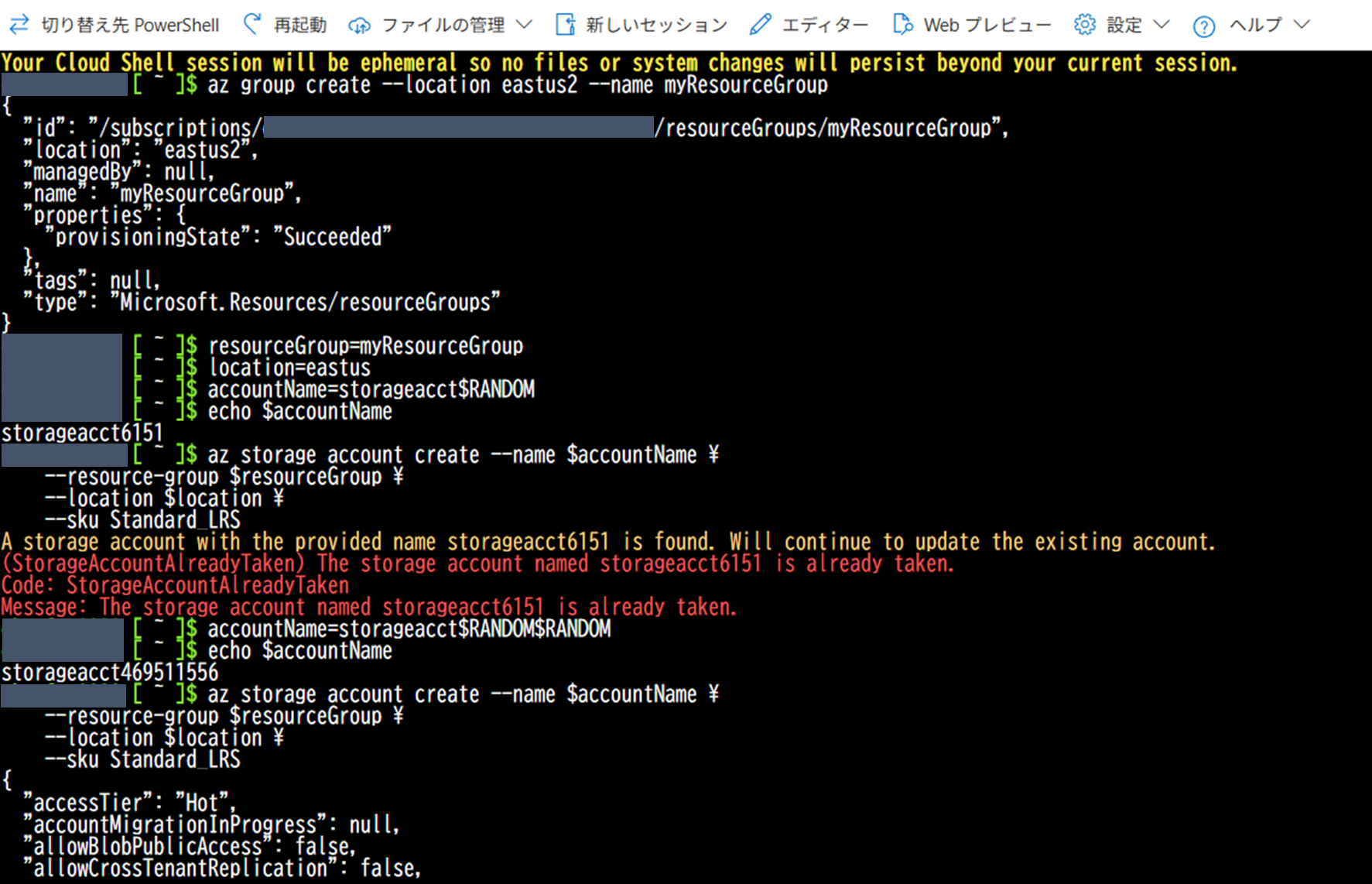1372x884 pixels.
Task: Open Web プレビュー
Action: point(987,25)
